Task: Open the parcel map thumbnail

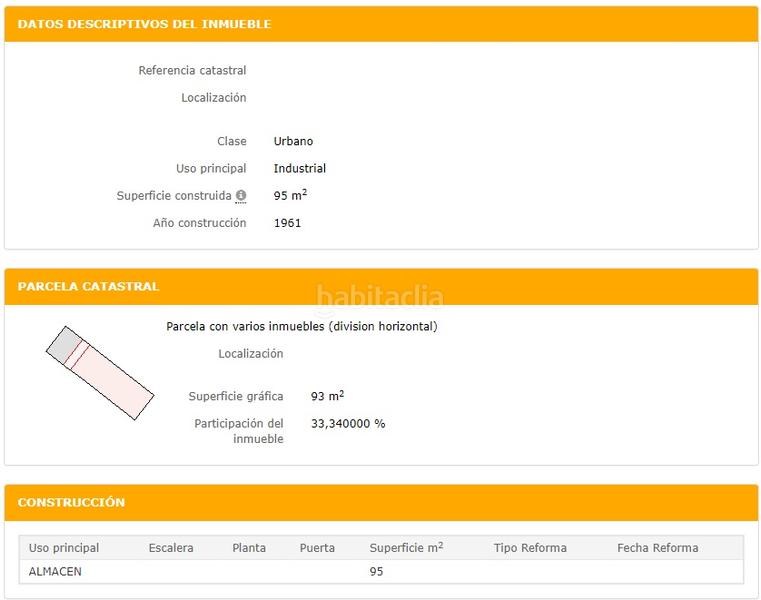Action: (x=100, y=372)
